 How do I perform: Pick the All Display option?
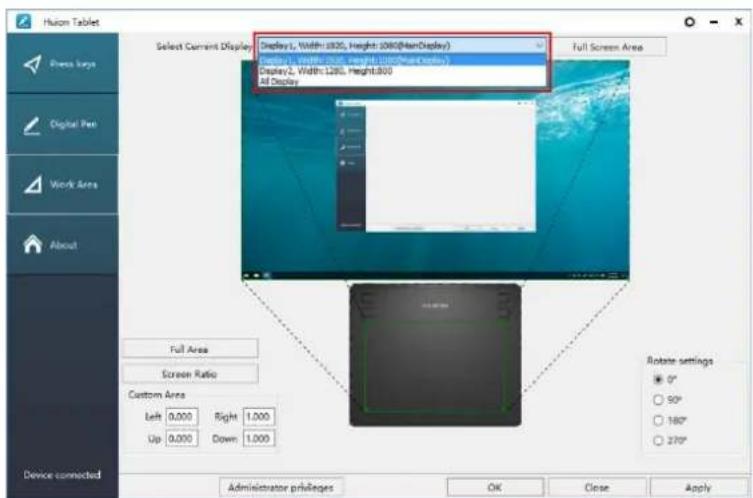(x=402, y=82)
